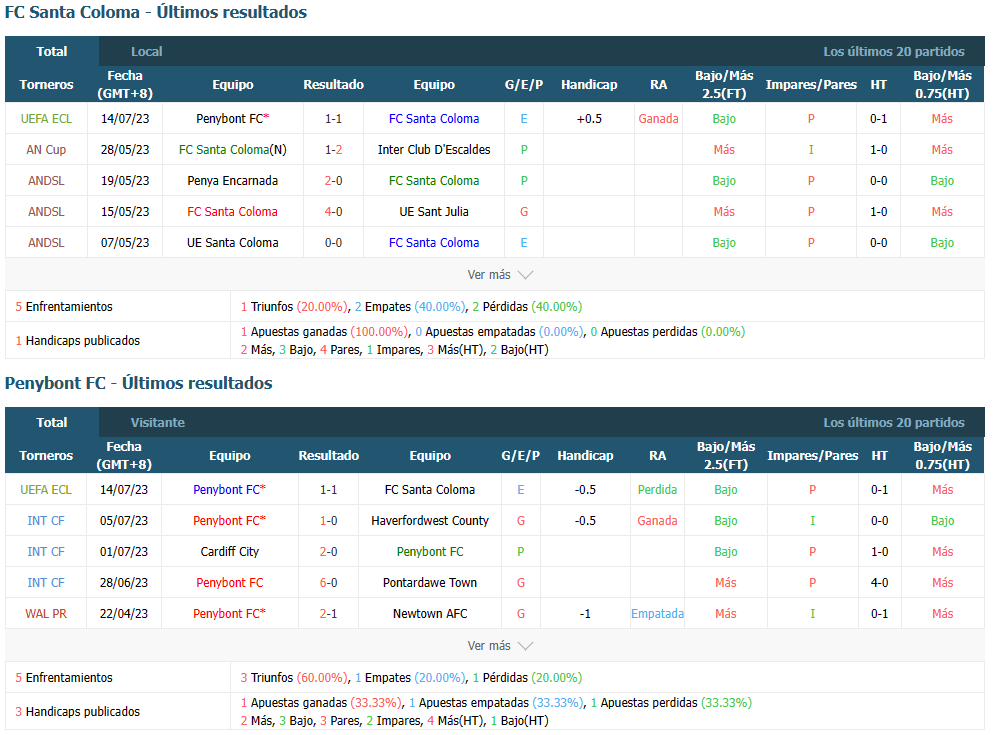
Task: Click Handicap column header in Santa Coloma table
Action: tap(589, 84)
